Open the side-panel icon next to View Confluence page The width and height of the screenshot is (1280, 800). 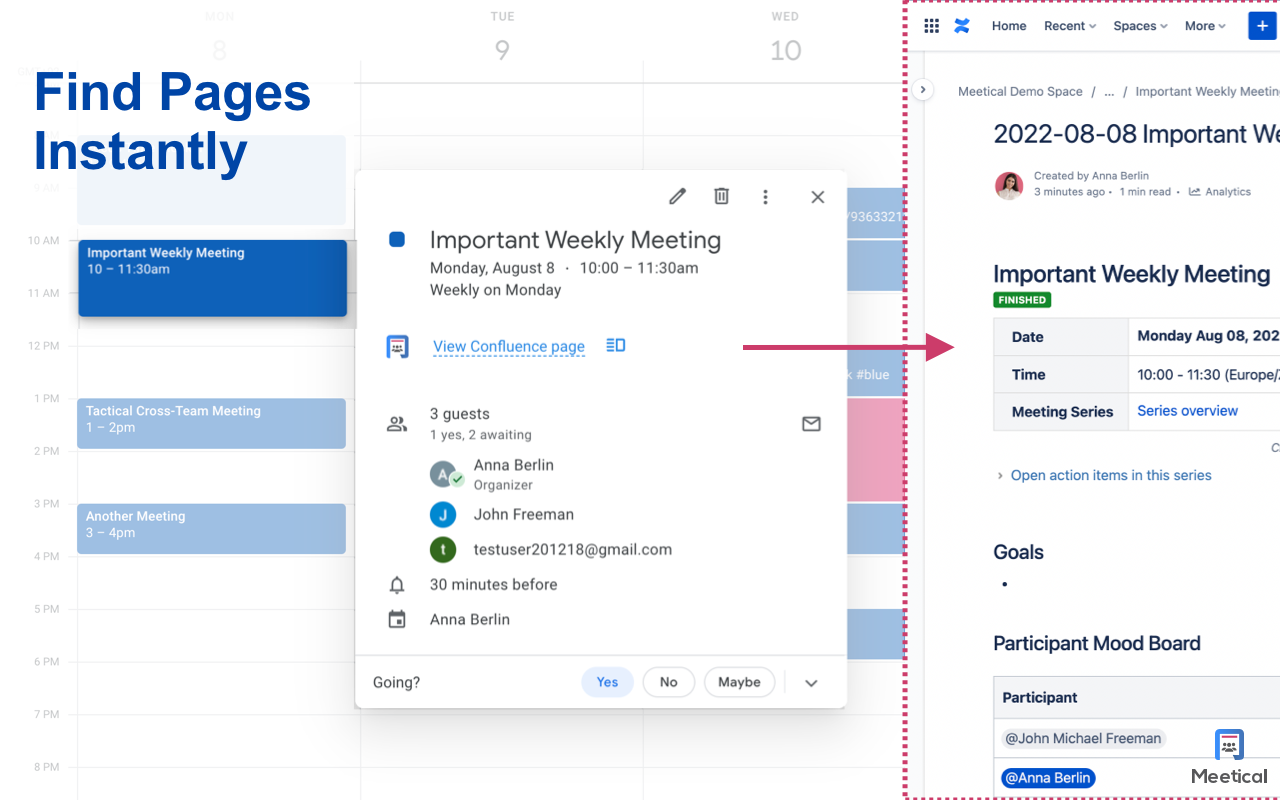[615, 345]
